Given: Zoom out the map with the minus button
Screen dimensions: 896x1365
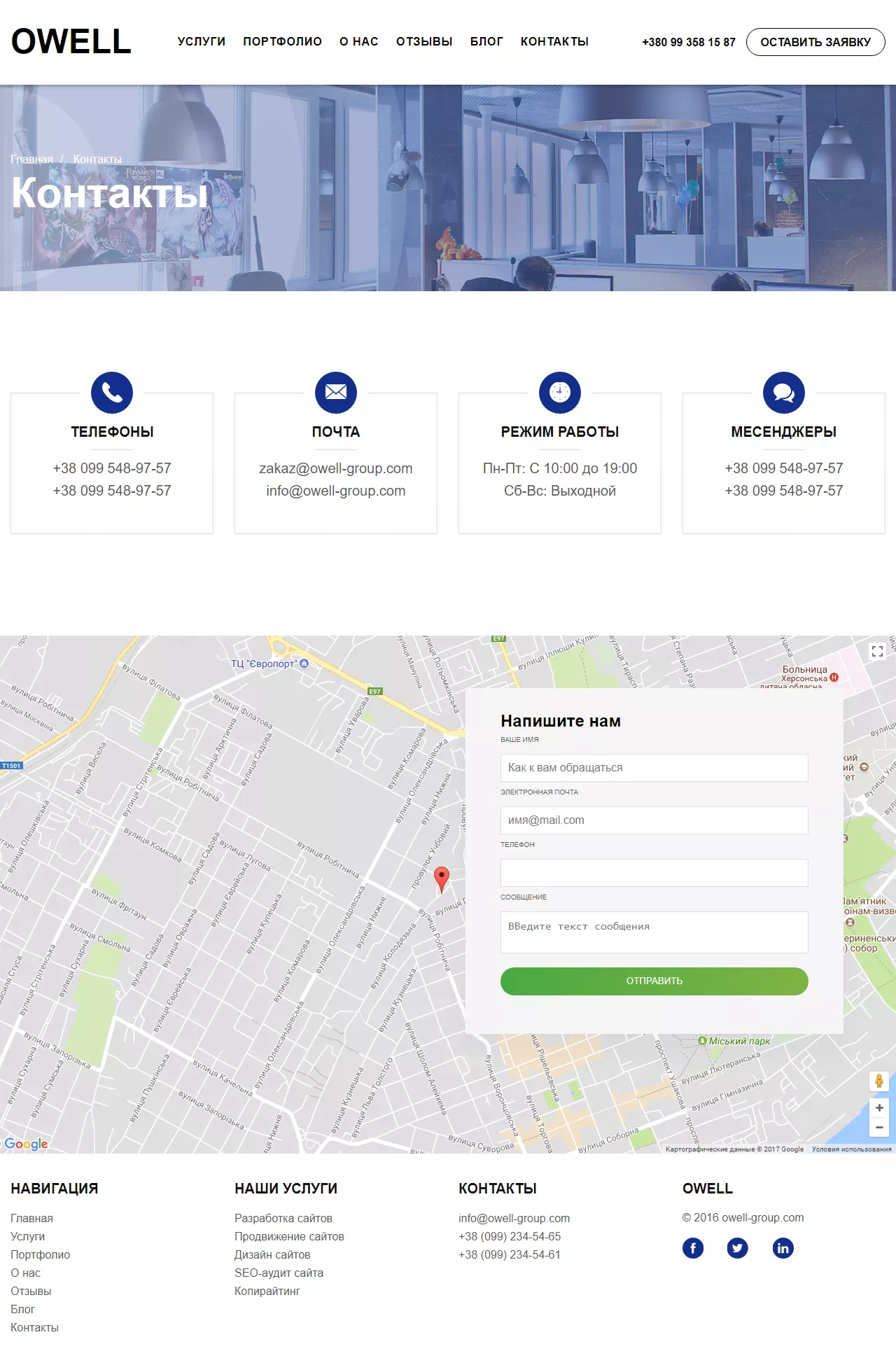Looking at the screenshot, I should pyautogui.click(x=879, y=1127).
